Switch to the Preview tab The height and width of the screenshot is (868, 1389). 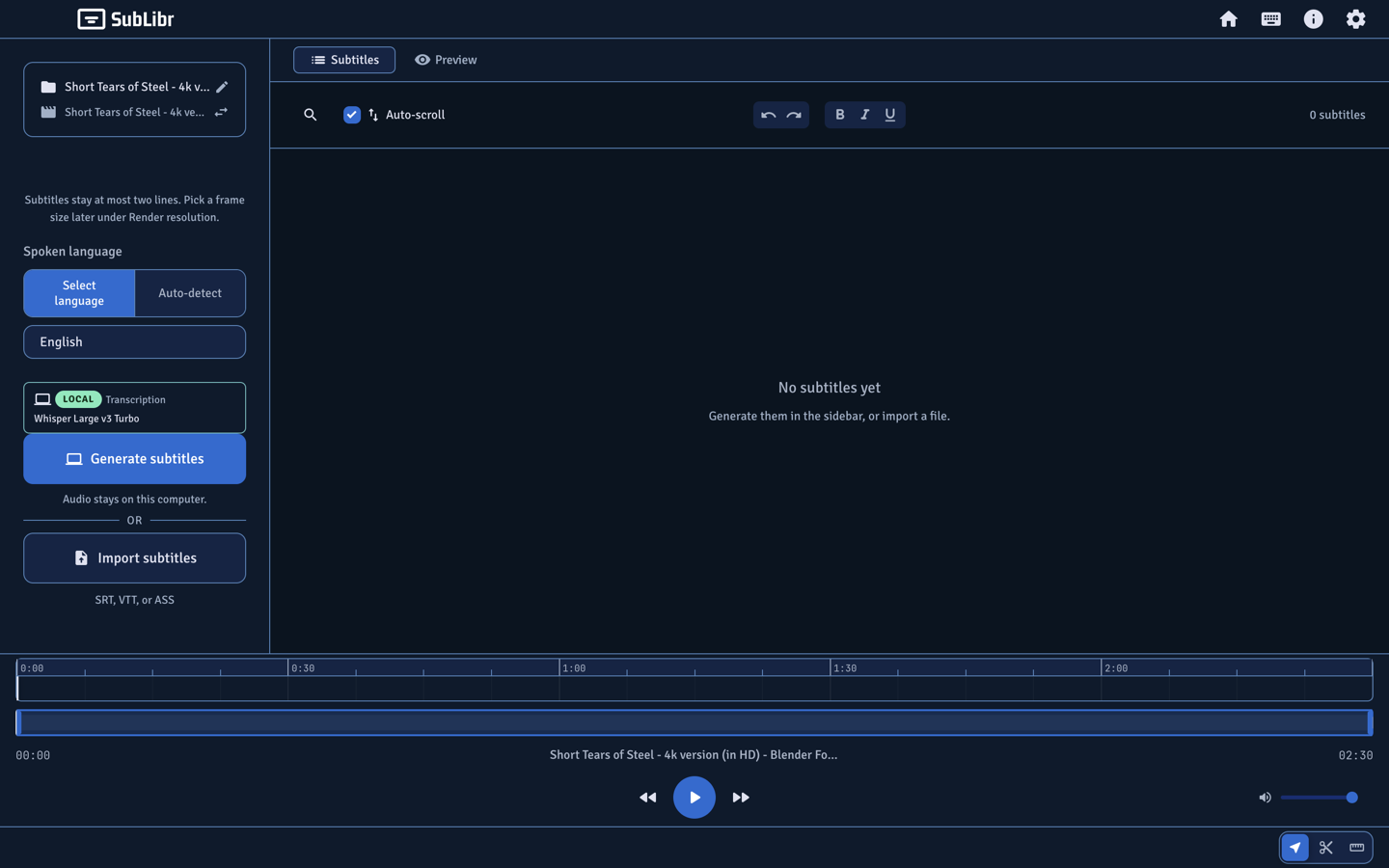point(446,60)
